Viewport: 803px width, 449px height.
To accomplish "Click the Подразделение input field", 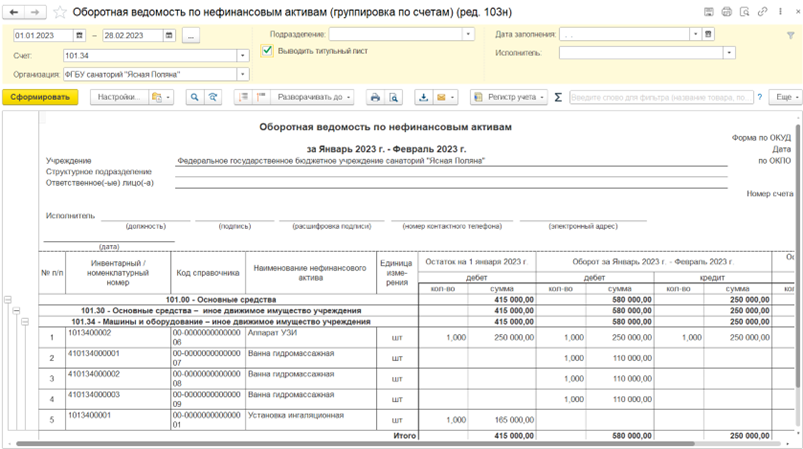I will coord(395,34).
